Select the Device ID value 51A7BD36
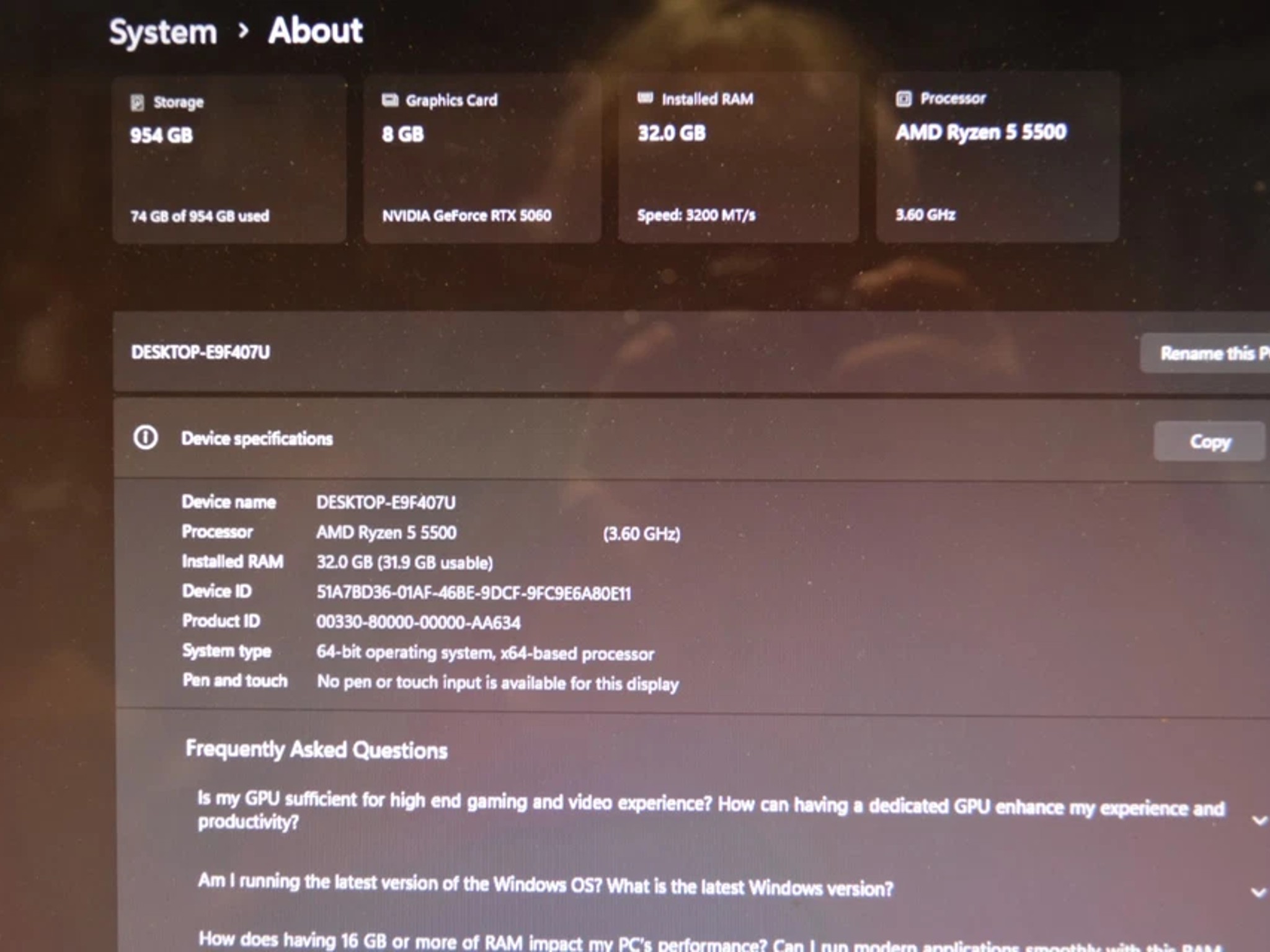The height and width of the screenshot is (952, 1270). (x=474, y=593)
